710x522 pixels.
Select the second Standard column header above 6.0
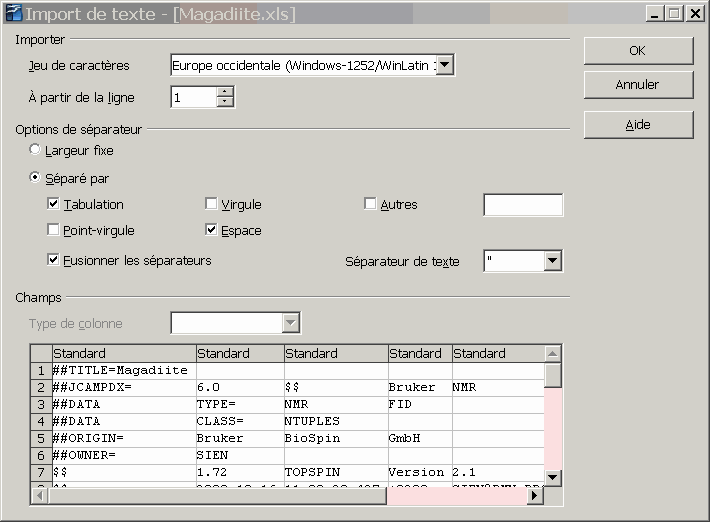240,354
